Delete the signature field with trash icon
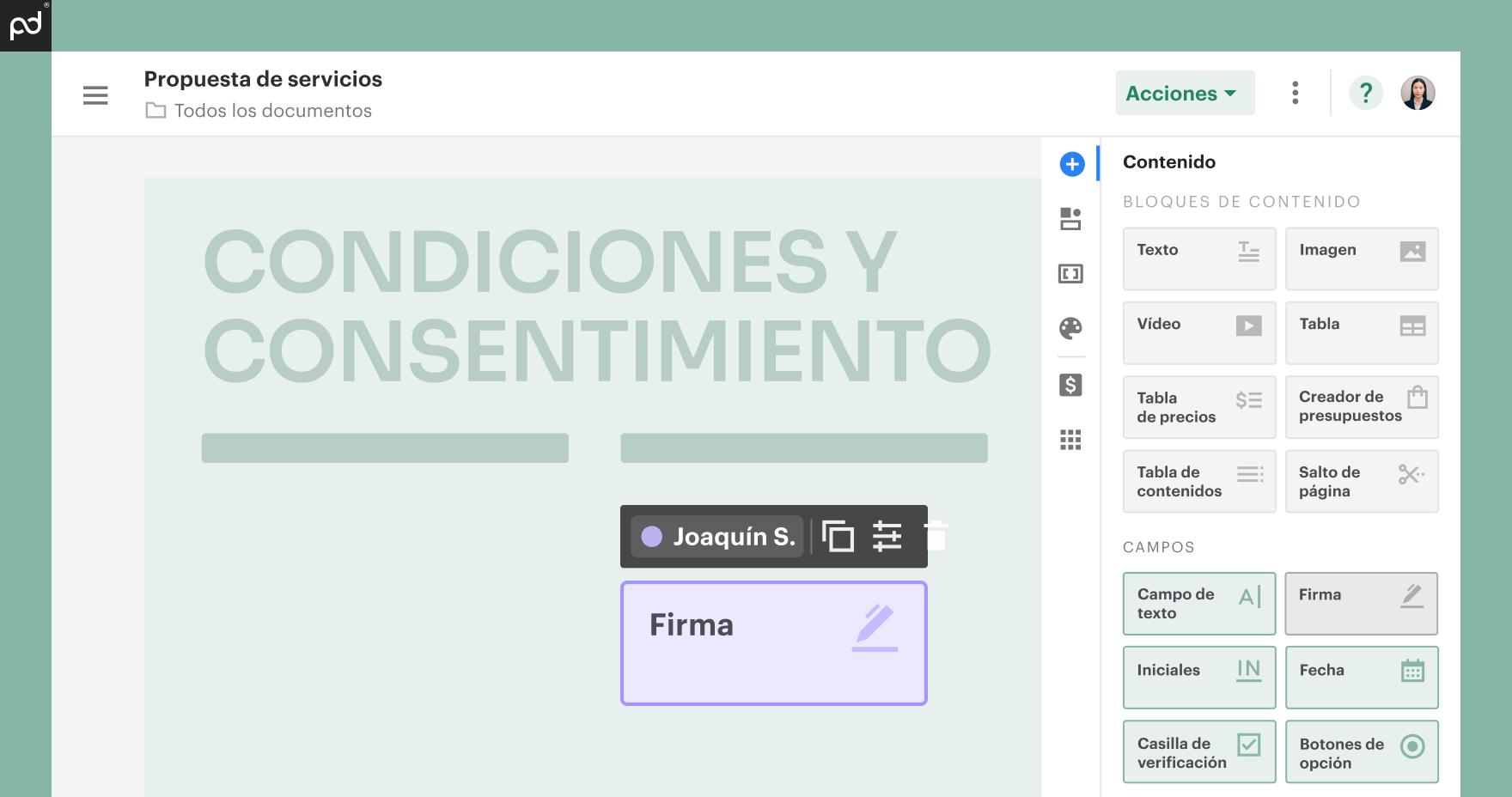Screen dimensions: 1512x797 coord(936,535)
